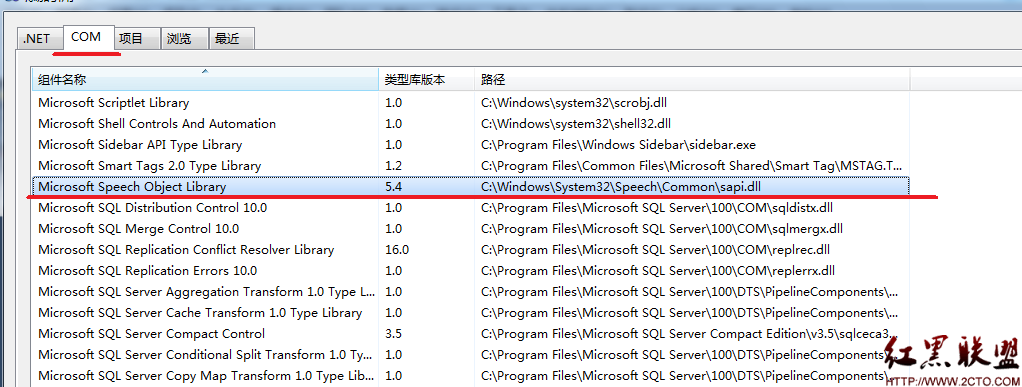Select SQL Server Aggregation Transform 1.0 row

pyautogui.click(x=471, y=292)
